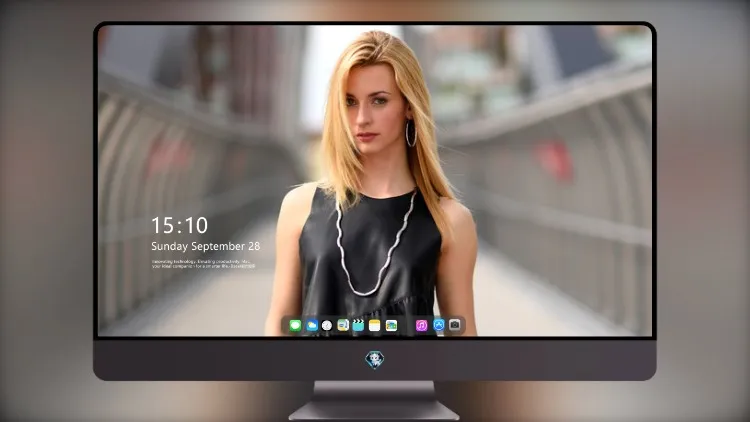Open the Camera app in dock
The height and width of the screenshot is (422, 750).
click(x=455, y=325)
